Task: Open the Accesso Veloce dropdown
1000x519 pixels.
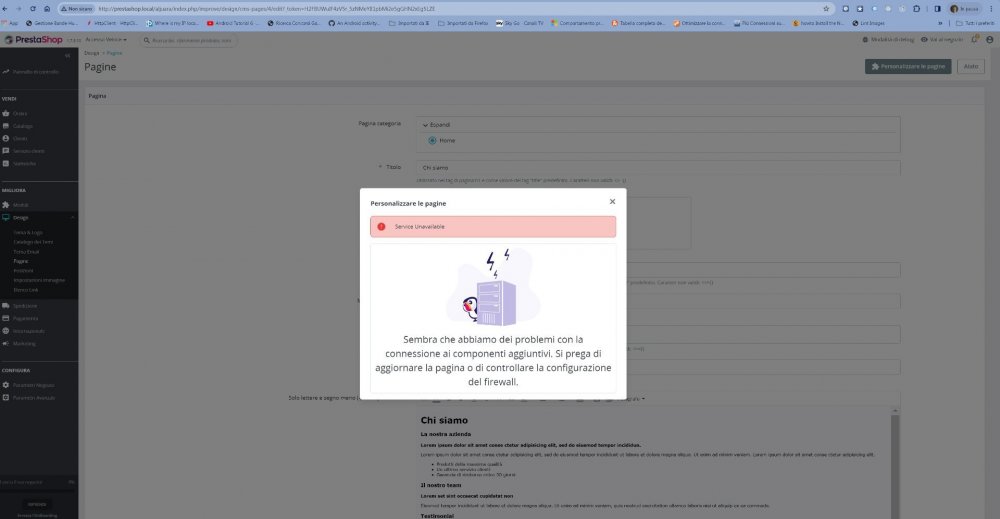Action: (106, 40)
